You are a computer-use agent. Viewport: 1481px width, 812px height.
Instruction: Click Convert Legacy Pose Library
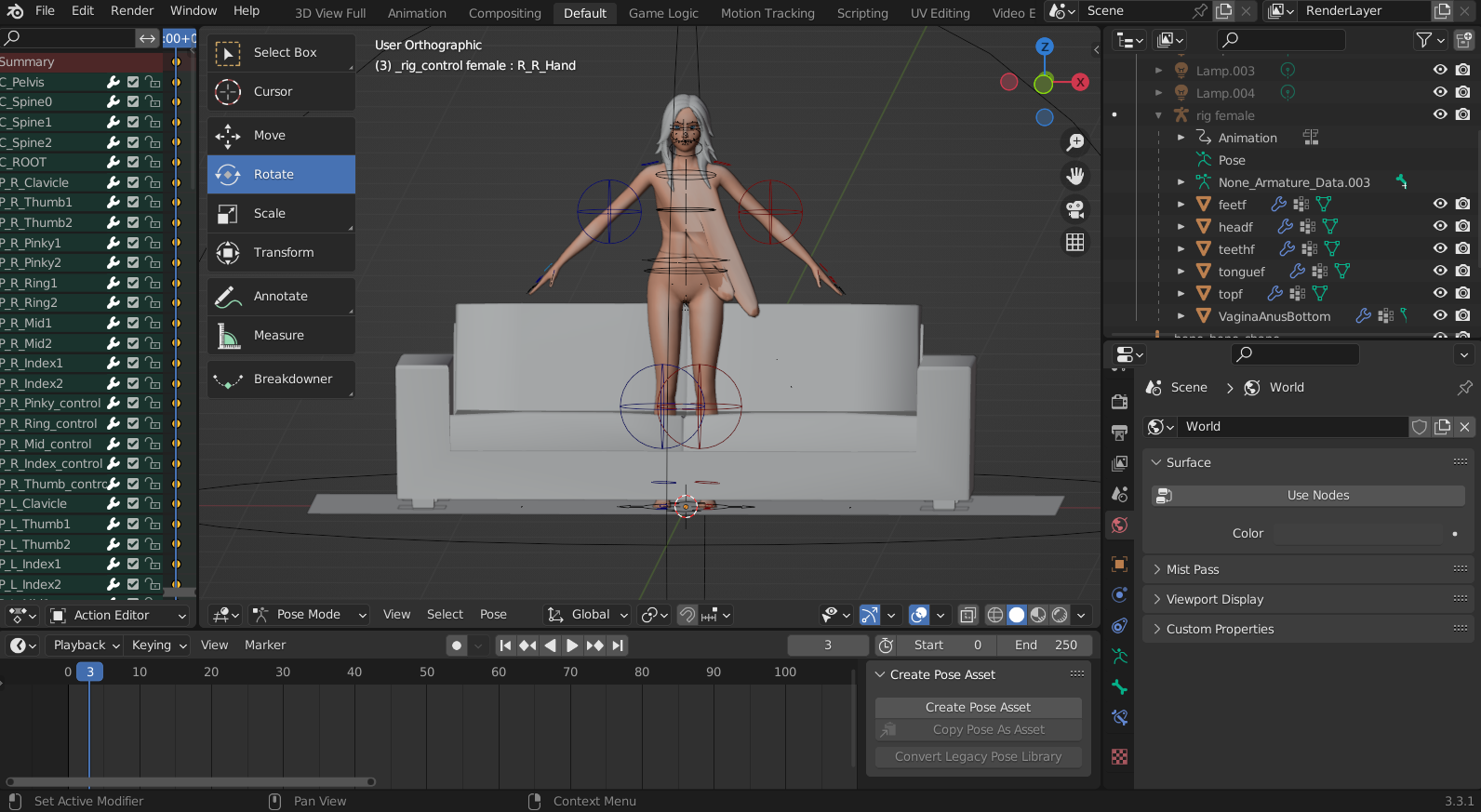[978, 757]
